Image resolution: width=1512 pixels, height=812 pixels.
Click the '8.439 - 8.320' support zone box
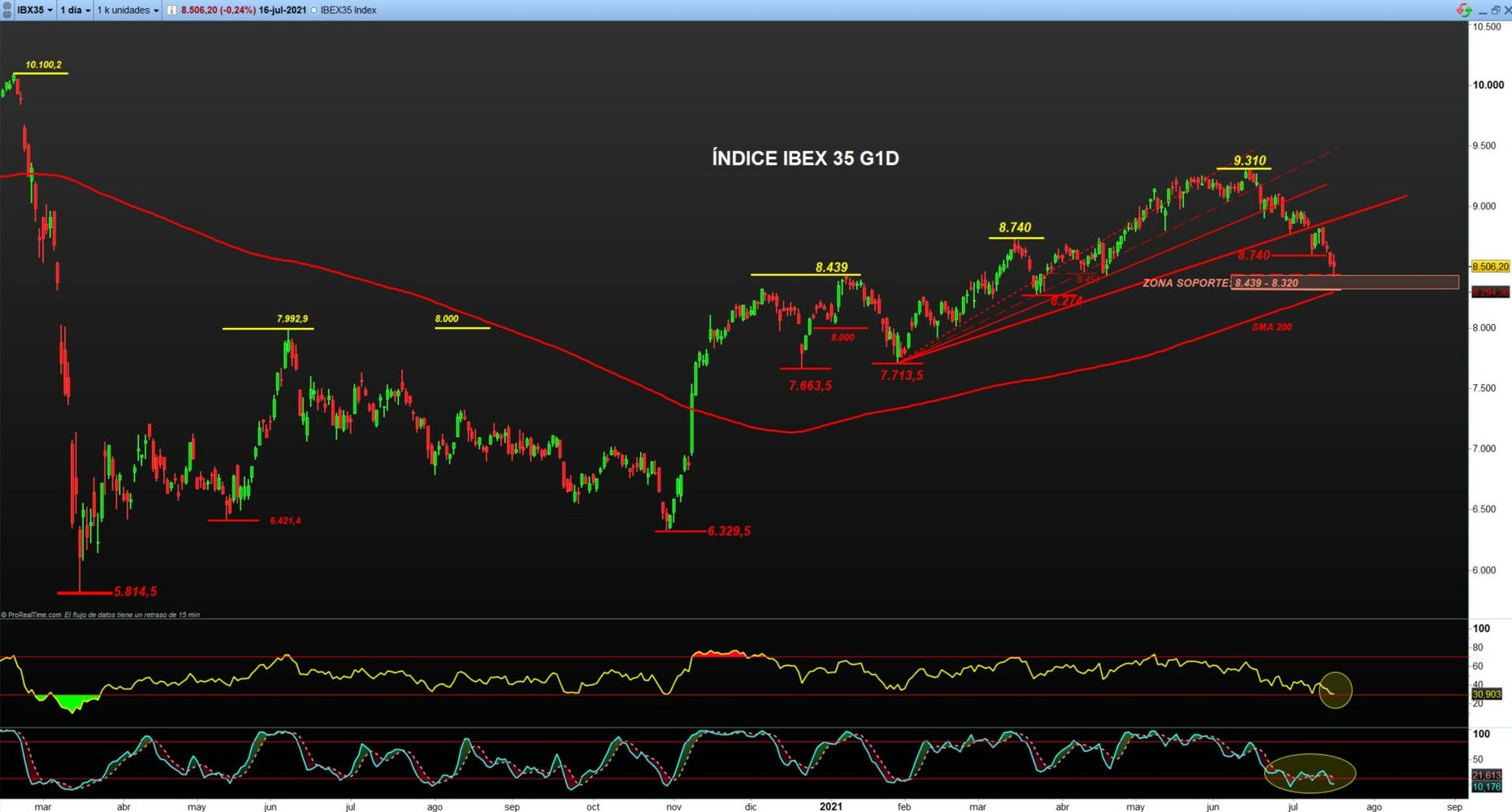coord(1345,283)
